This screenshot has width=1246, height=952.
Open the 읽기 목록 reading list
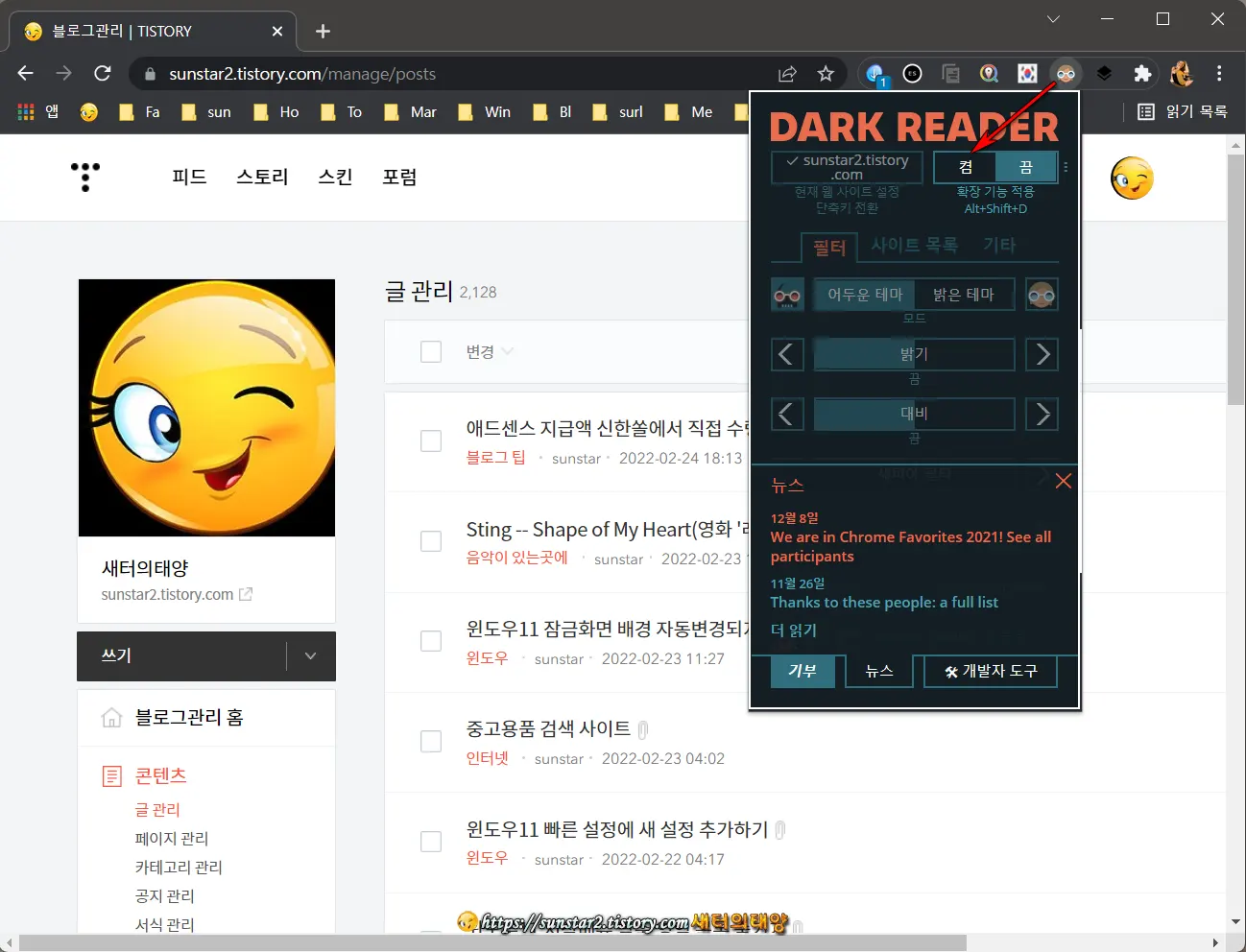coord(1182,112)
